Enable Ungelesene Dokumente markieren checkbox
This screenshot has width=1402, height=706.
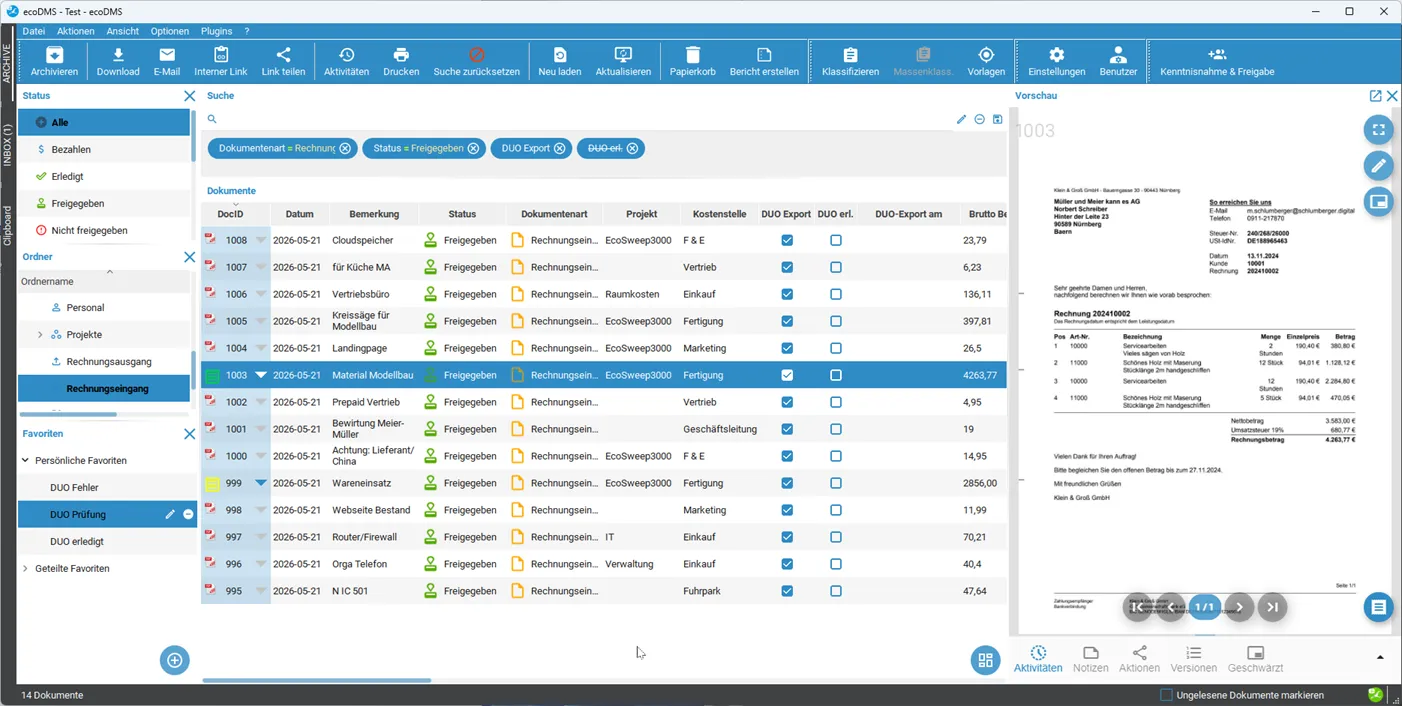(1166, 695)
